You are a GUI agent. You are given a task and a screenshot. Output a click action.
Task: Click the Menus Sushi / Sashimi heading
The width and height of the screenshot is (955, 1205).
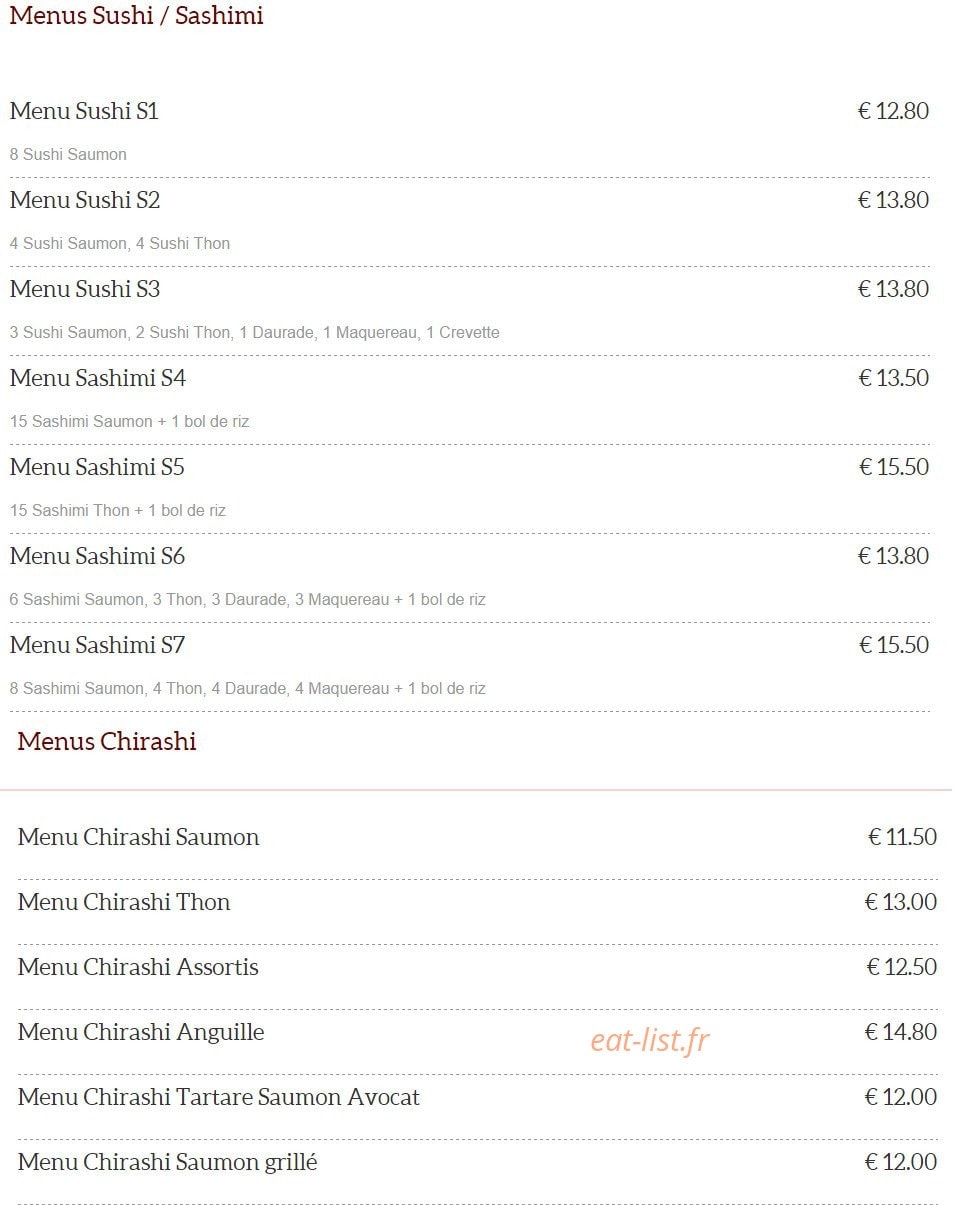click(137, 16)
